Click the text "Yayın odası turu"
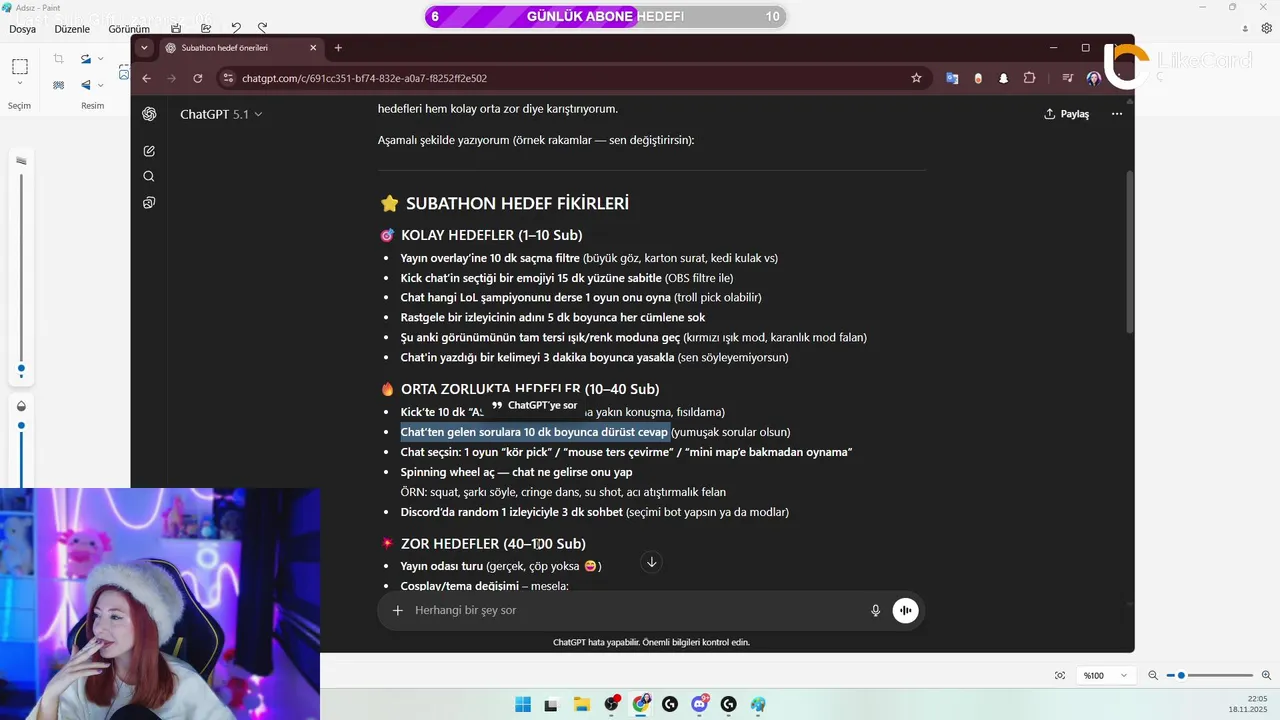 (x=442, y=566)
